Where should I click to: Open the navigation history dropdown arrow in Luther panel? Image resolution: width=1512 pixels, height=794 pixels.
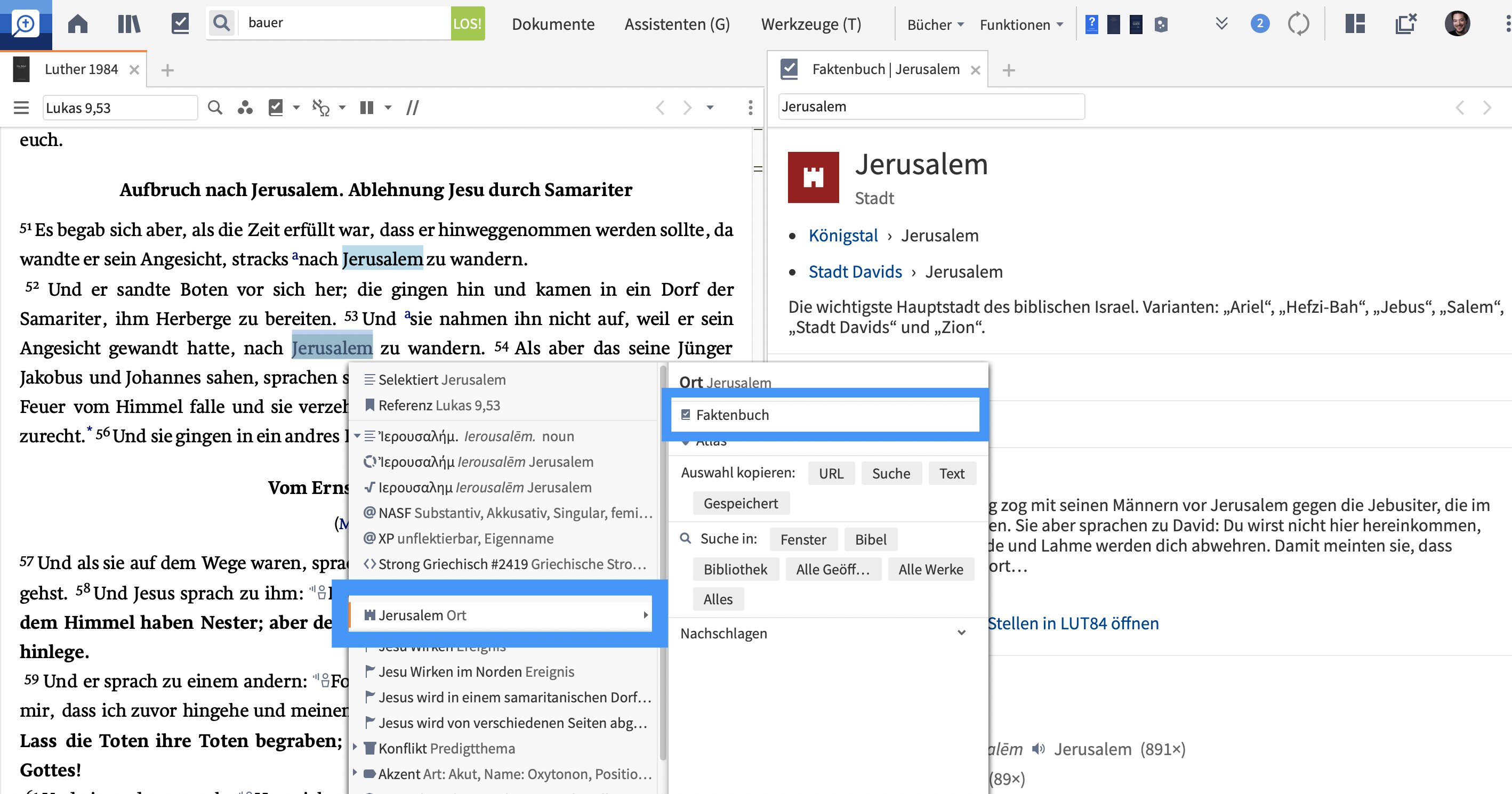click(710, 108)
